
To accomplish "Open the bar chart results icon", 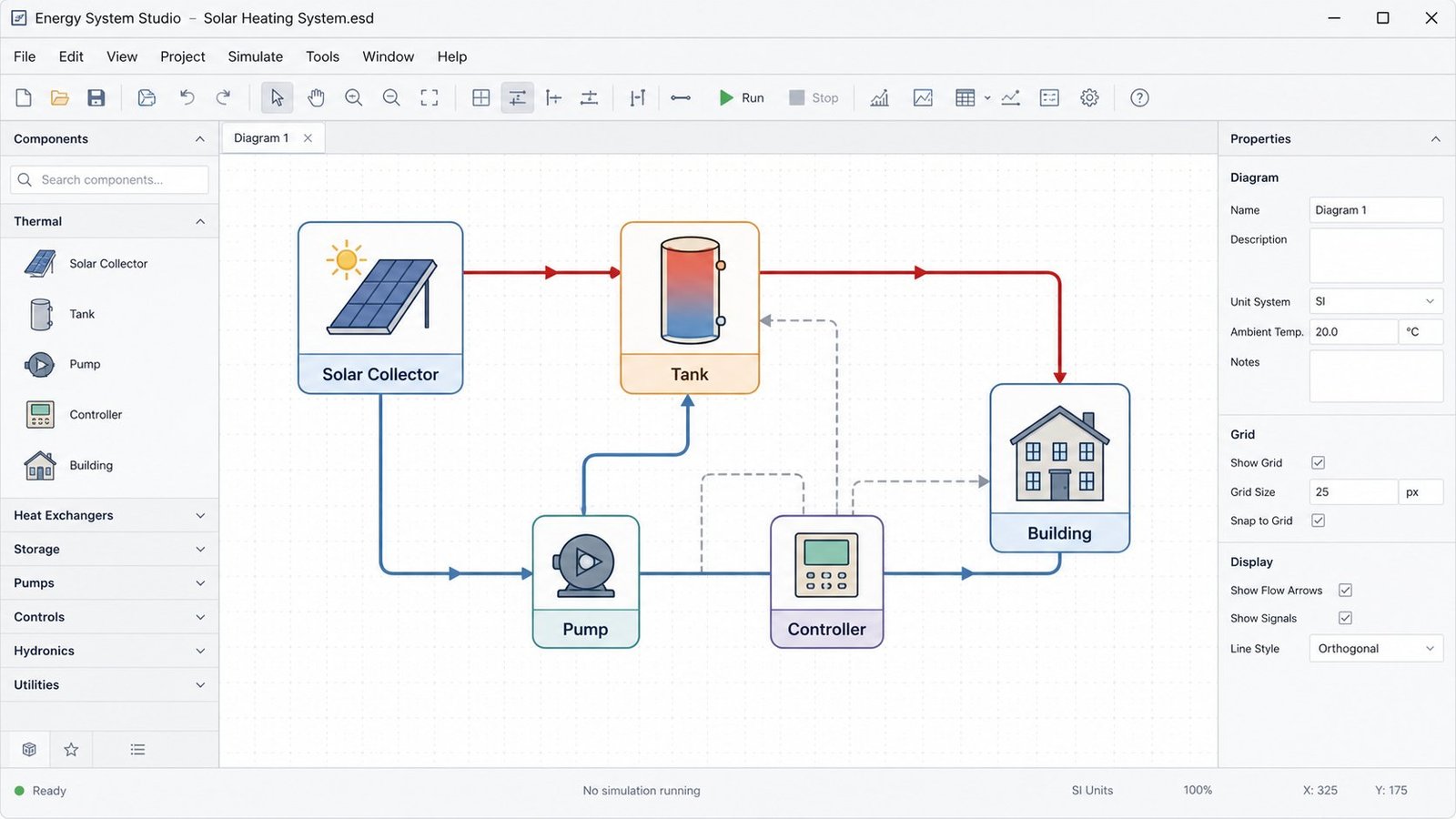I will (x=879, y=97).
